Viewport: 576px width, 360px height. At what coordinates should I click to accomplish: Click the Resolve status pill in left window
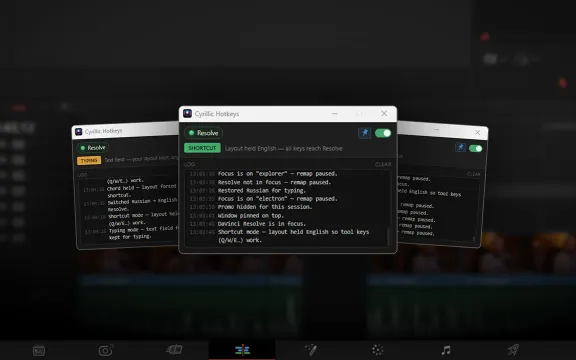[x=93, y=148]
